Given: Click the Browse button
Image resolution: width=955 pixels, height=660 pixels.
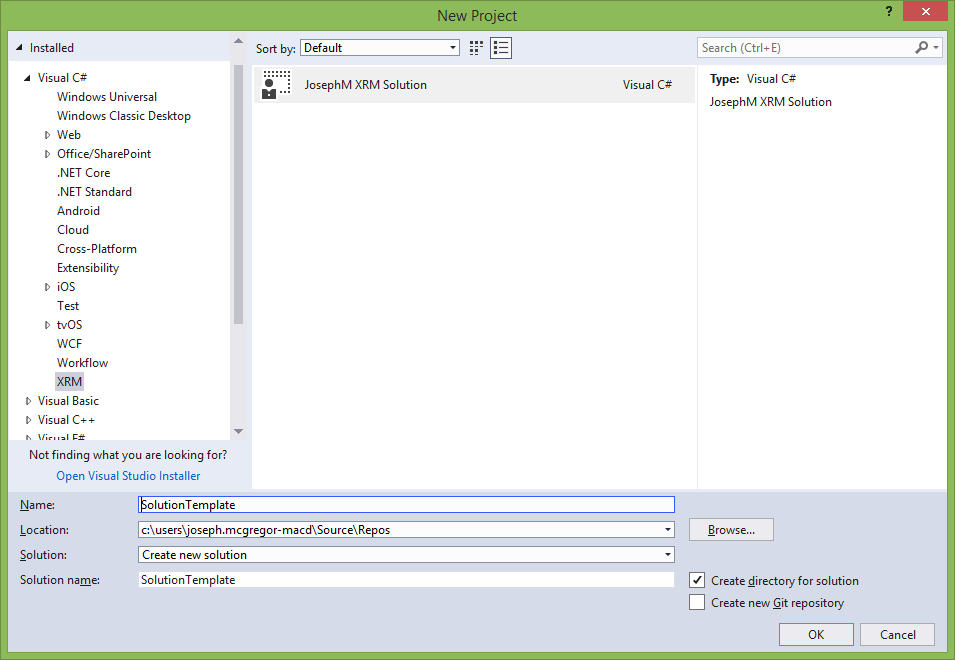Looking at the screenshot, I should click(x=731, y=530).
